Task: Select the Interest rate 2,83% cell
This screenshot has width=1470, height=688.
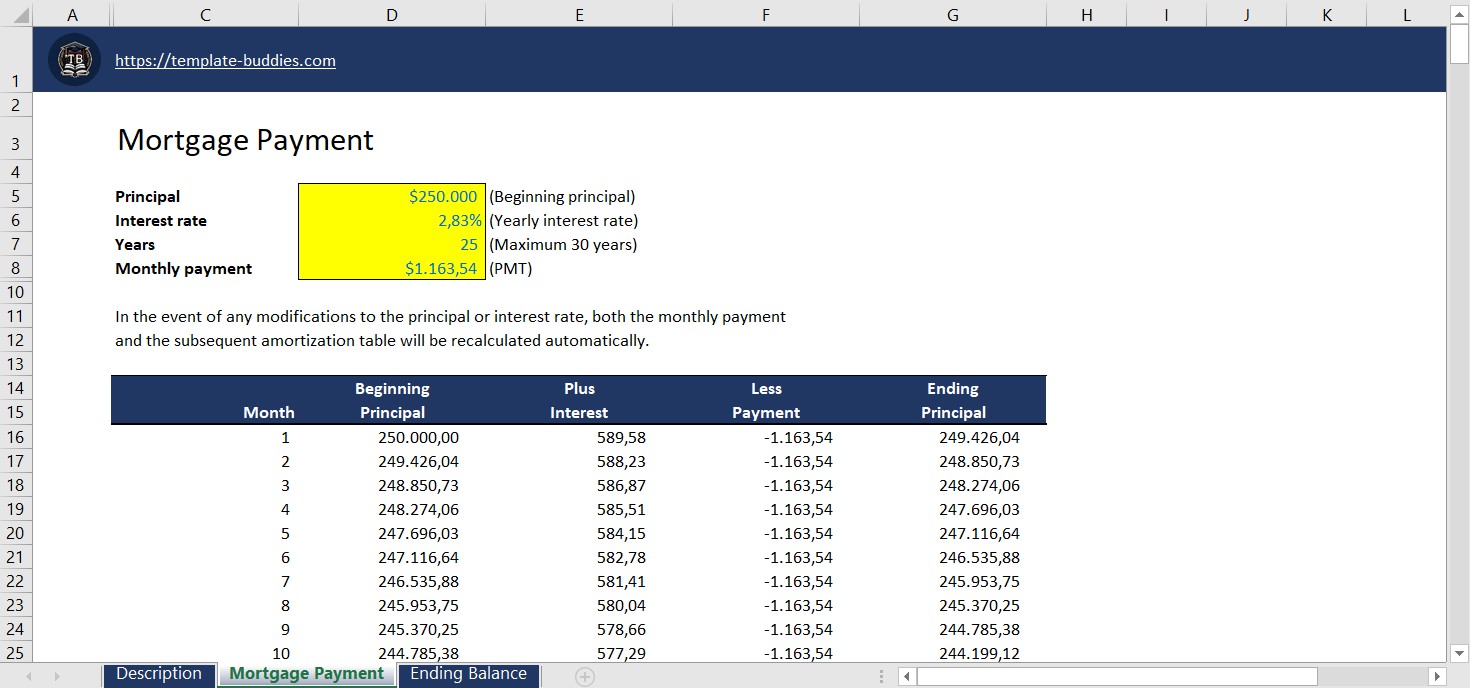Action: (392, 220)
